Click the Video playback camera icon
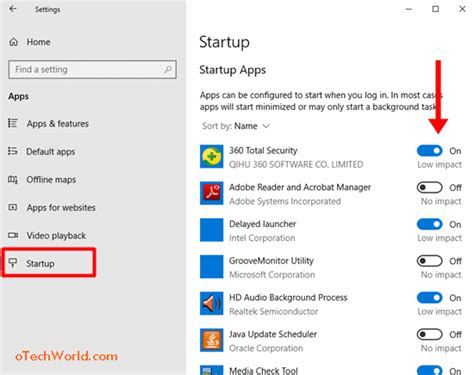Viewport: 474px width, 375px height. point(13,235)
